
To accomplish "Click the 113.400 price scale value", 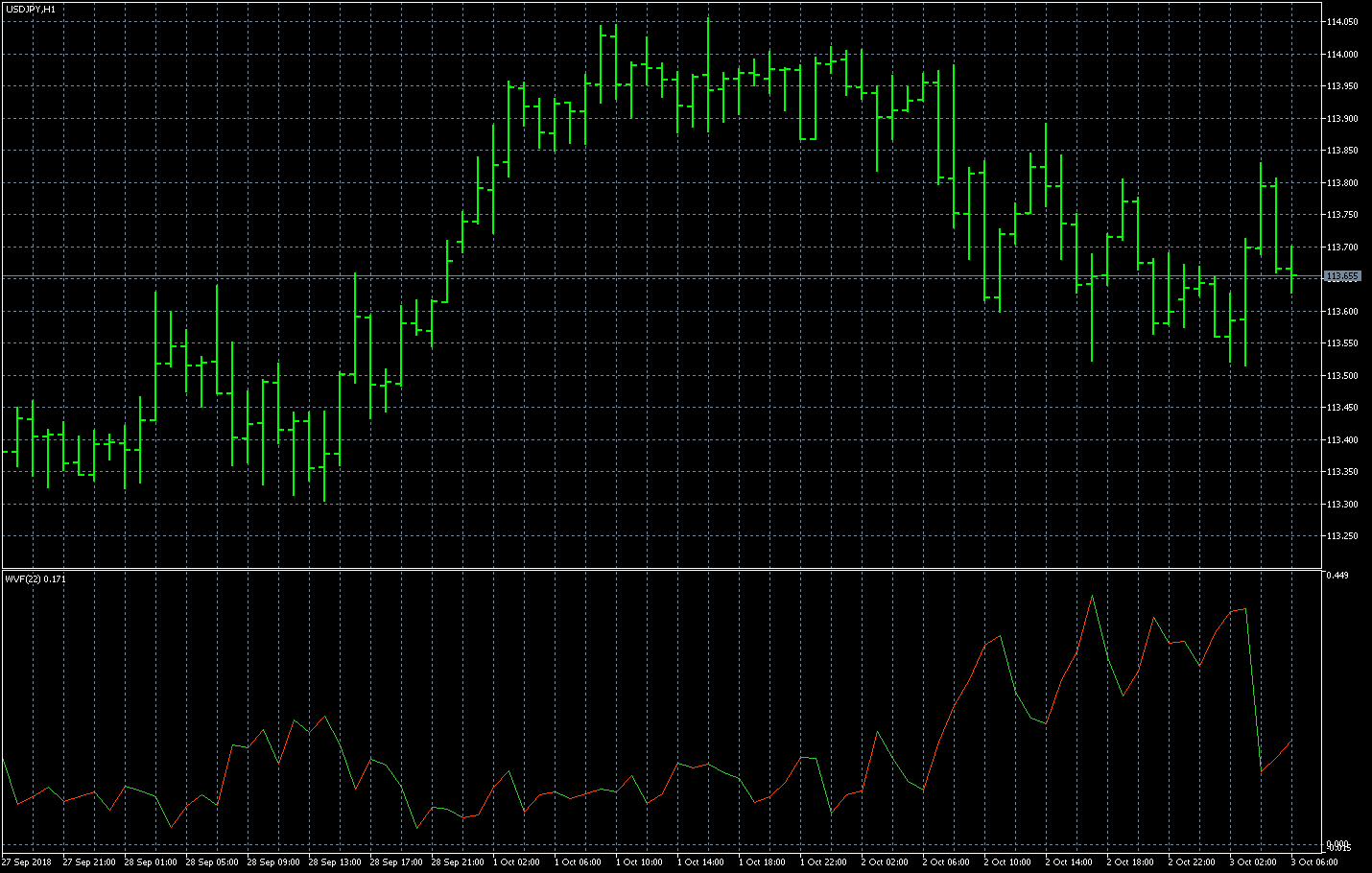I will coord(1342,440).
